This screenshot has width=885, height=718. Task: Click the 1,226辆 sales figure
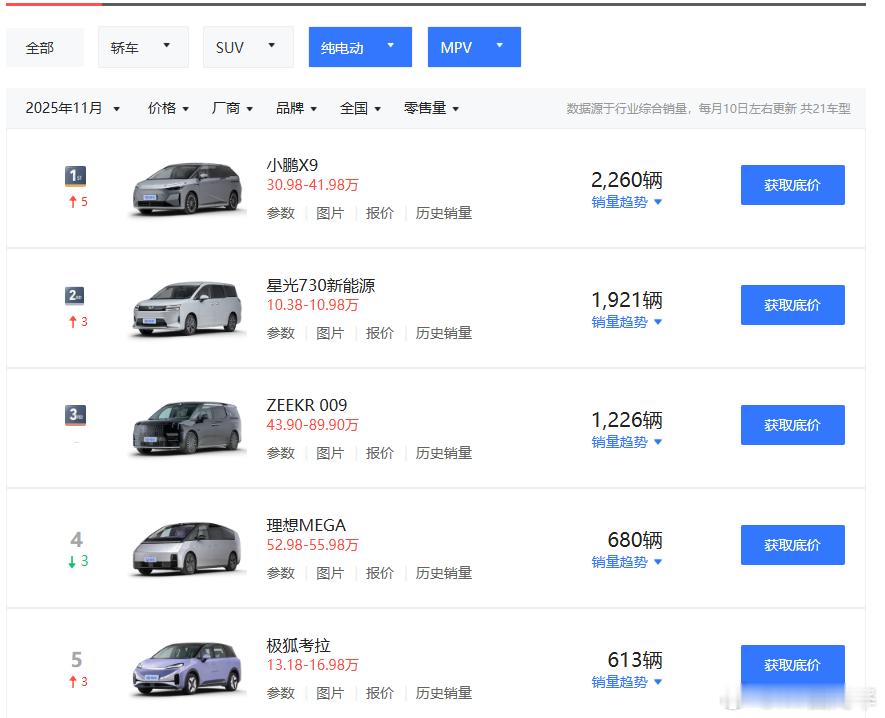[626, 420]
